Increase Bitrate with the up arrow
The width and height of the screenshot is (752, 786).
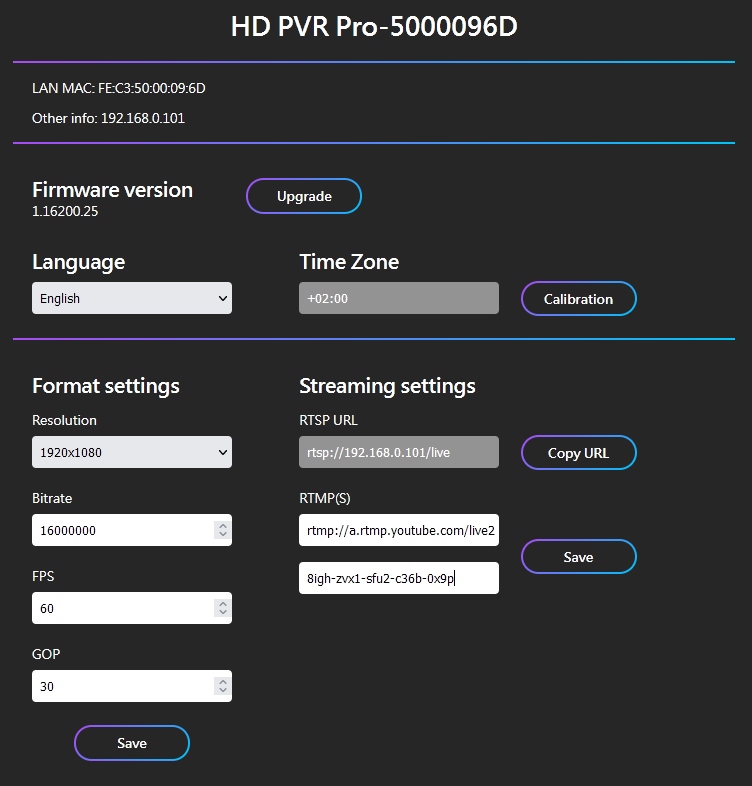click(222, 525)
